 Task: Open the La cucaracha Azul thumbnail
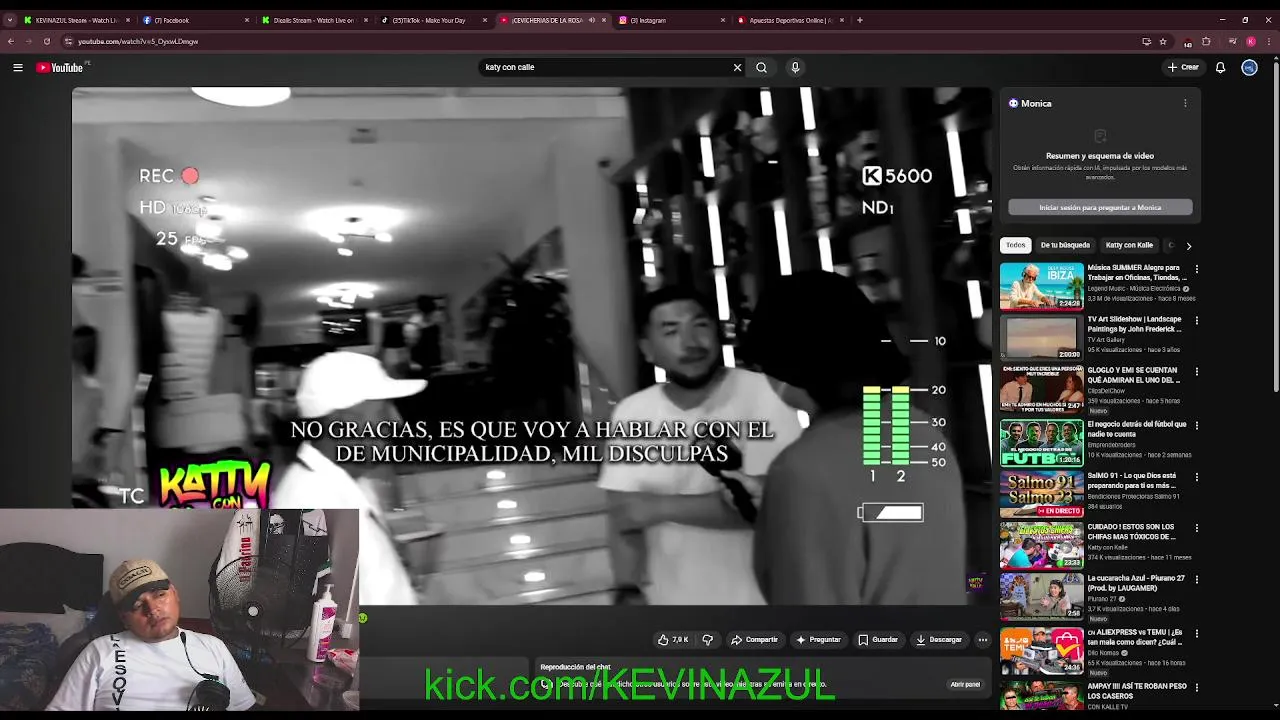point(1042,596)
